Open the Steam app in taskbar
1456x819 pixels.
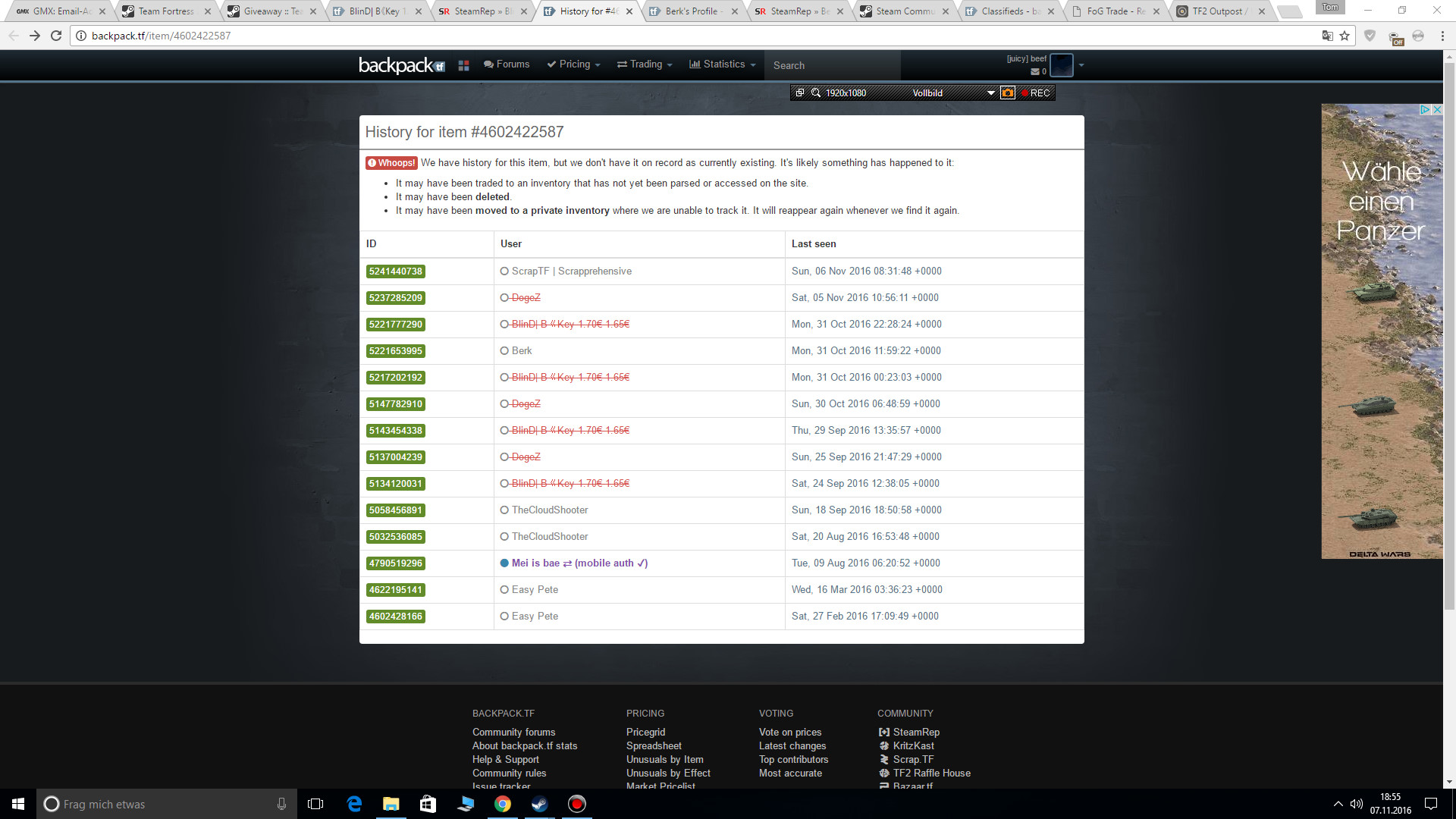click(540, 804)
